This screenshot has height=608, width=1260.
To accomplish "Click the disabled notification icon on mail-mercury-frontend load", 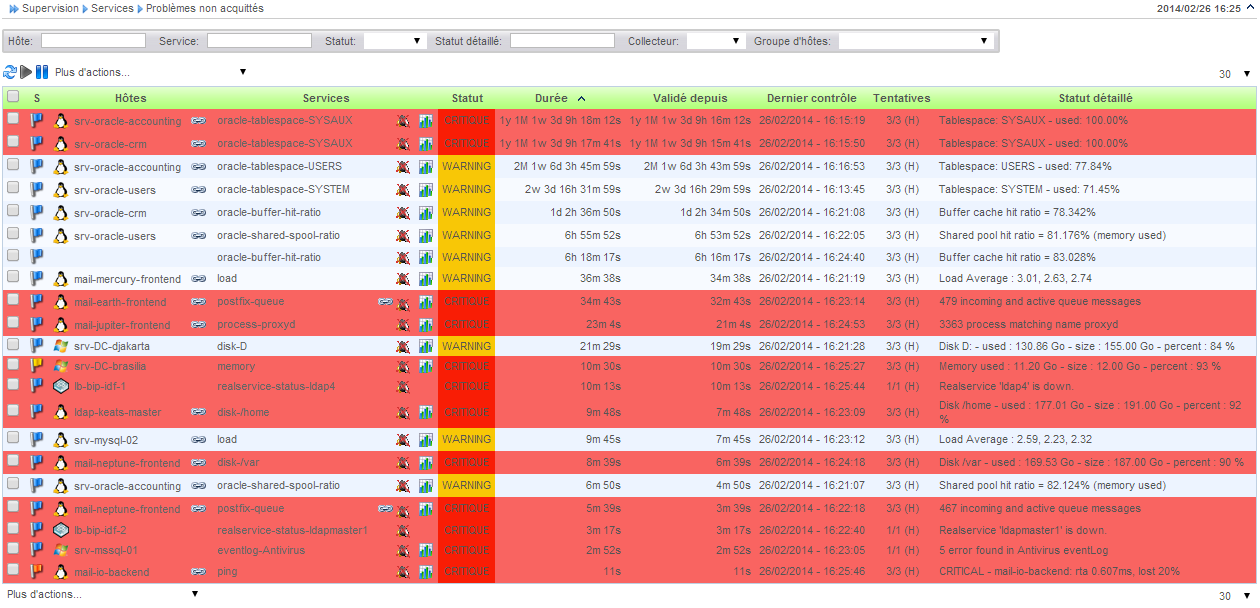I will [x=402, y=279].
